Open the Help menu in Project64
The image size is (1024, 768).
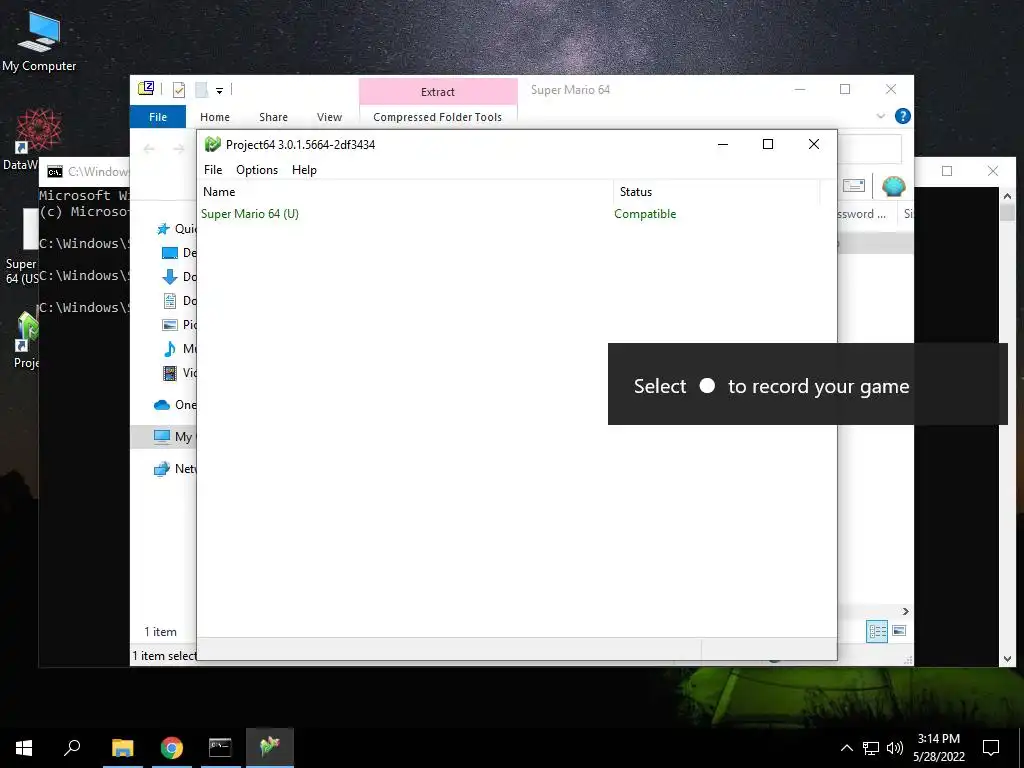pyautogui.click(x=304, y=170)
